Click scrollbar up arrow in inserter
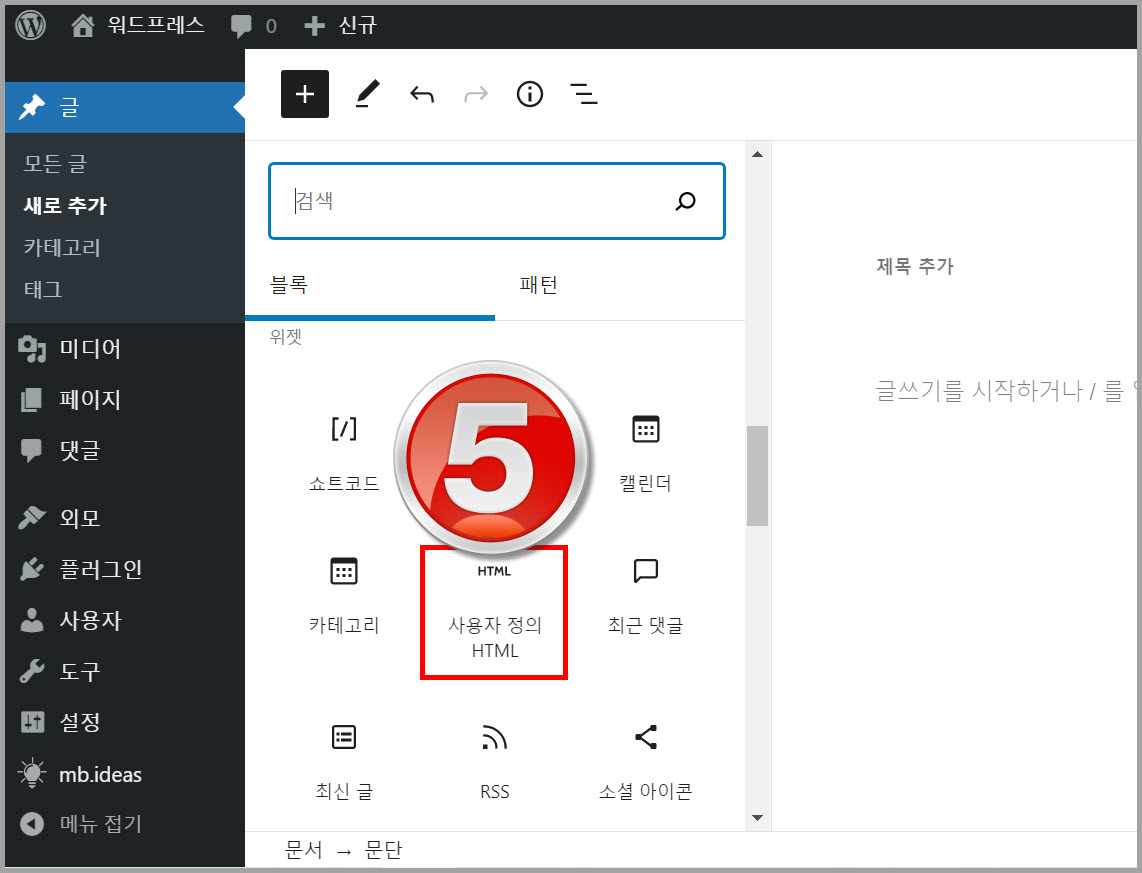Viewport: 1142px width, 873px height. tap(757, 154)
